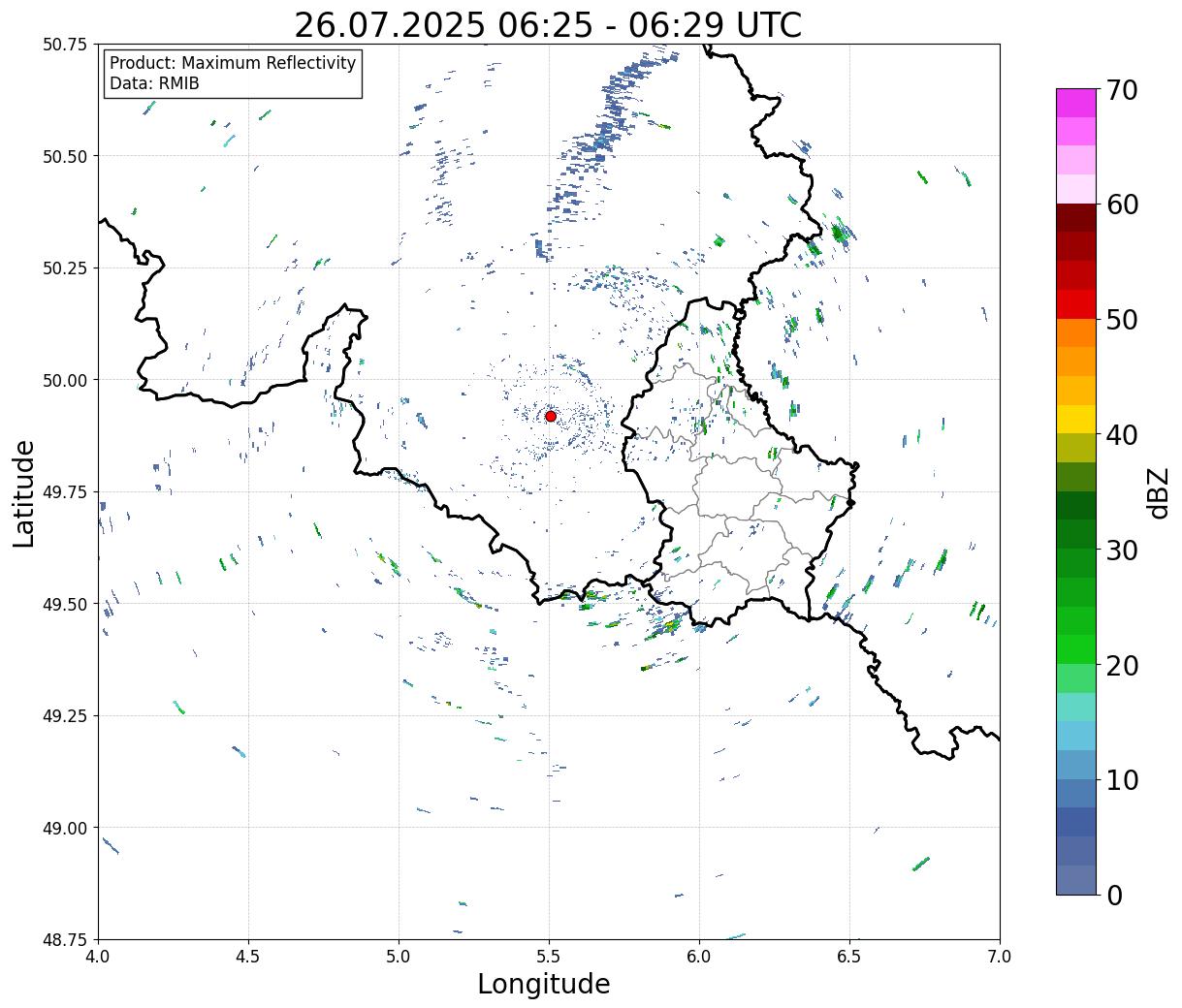
Task: Click the orange colorbar segment just below 50
Action: point(1076,332)
